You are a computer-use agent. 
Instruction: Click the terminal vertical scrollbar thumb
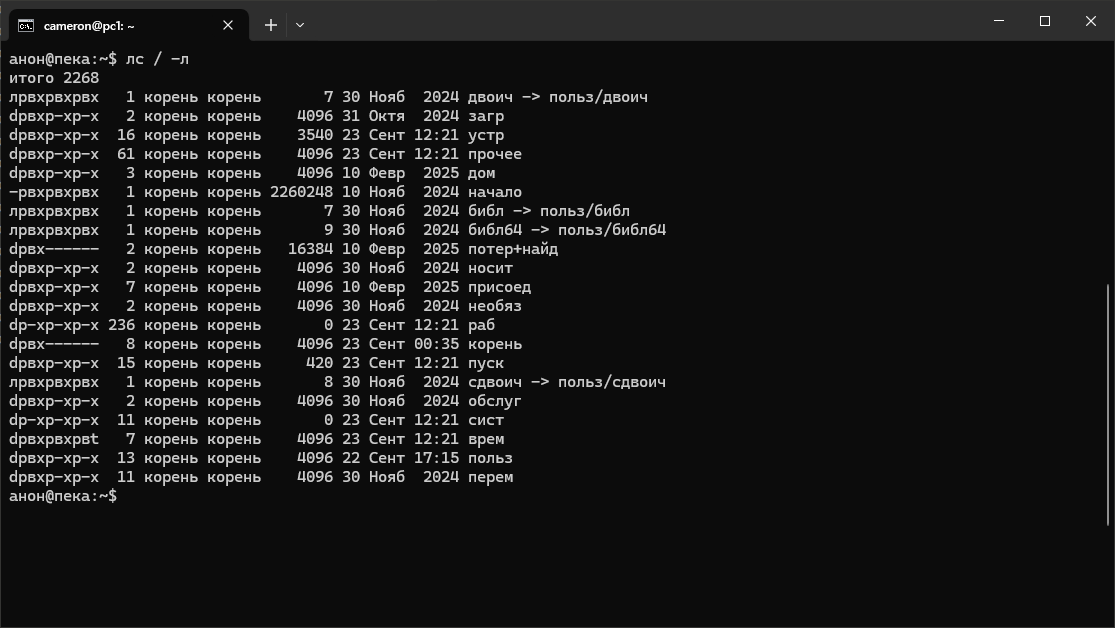point(1108,405)
